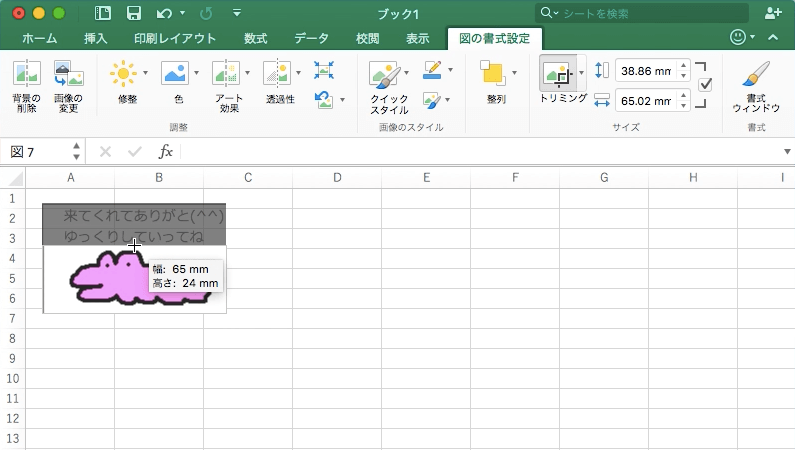The height and width of the screenshot is (450, 795).
Task: Click the Picture Border pencil icon
Action: tap(432, 70)
